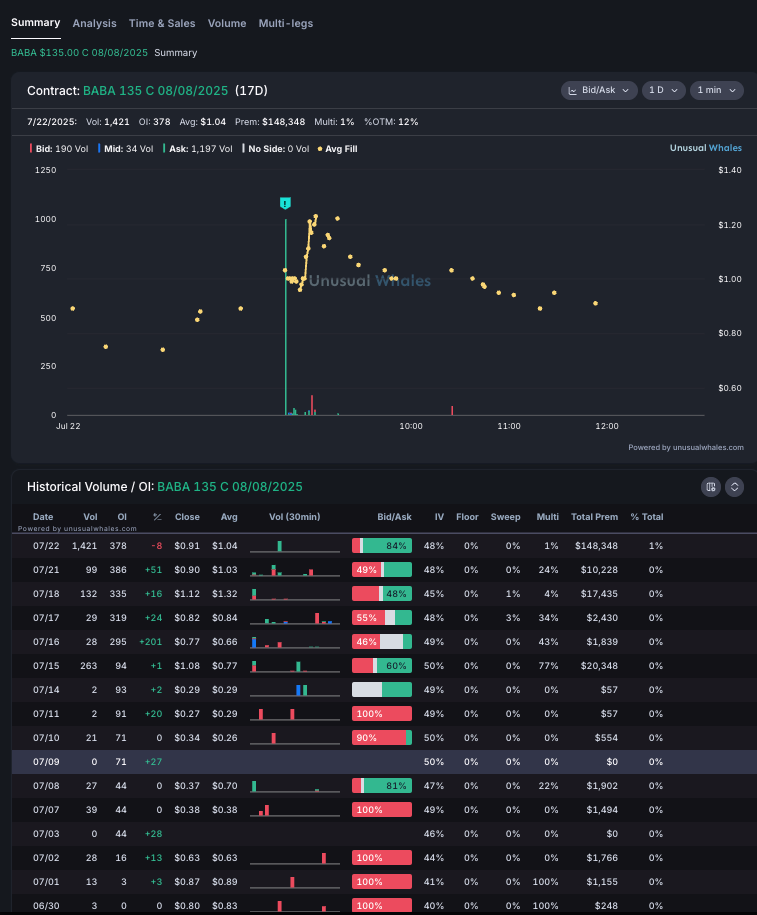757x915 pixels.
Task: Open the 1 min interval dropdown
Action: [x=717, y=90]
